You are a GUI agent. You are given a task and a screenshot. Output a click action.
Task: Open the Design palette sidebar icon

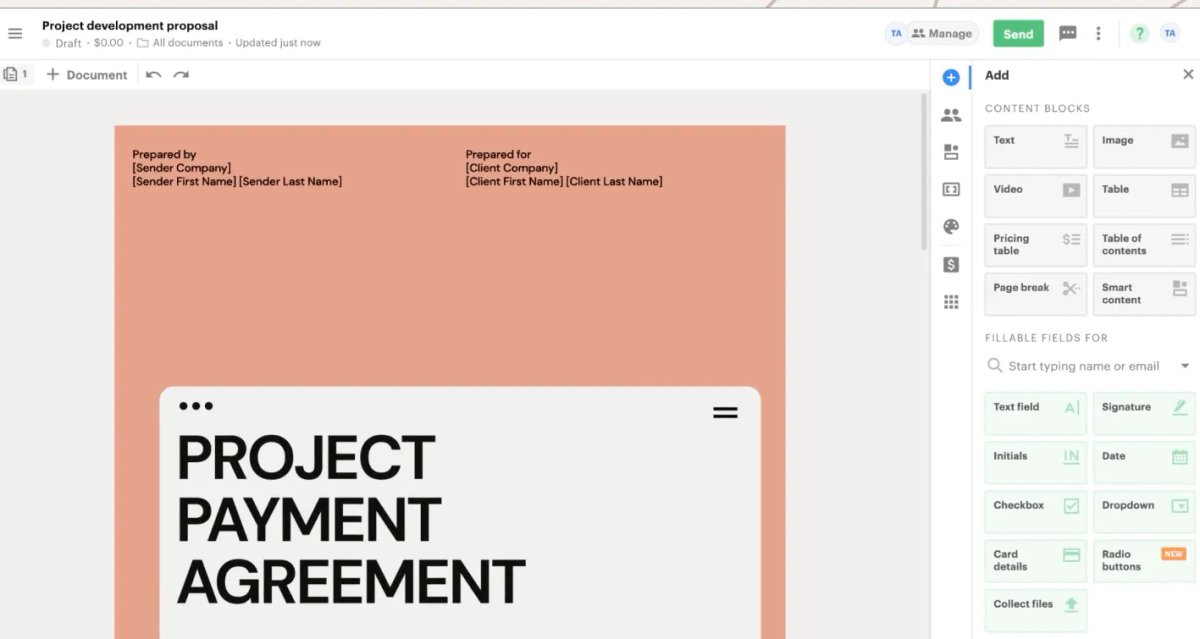coord(951,226)
